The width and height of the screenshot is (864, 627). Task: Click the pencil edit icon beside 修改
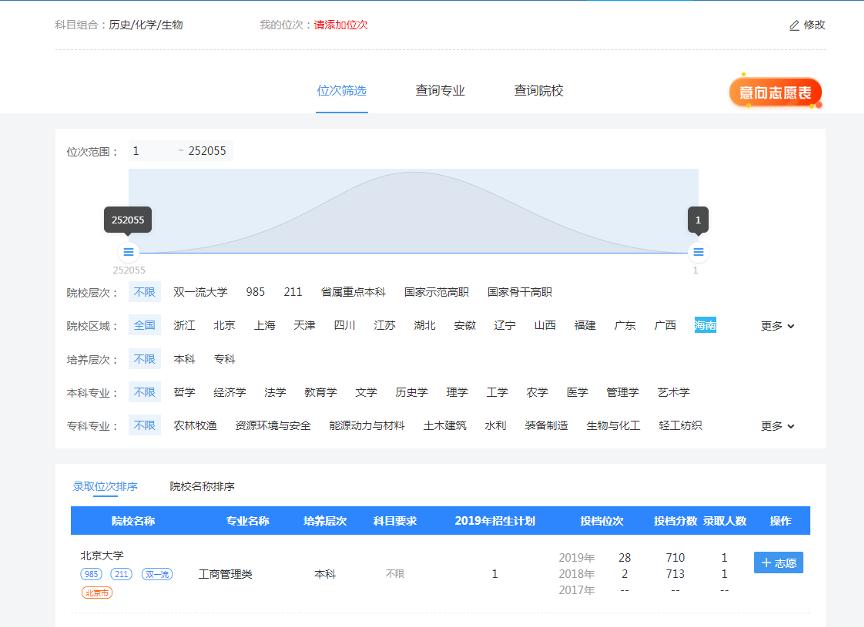click(x=795, y=25)
